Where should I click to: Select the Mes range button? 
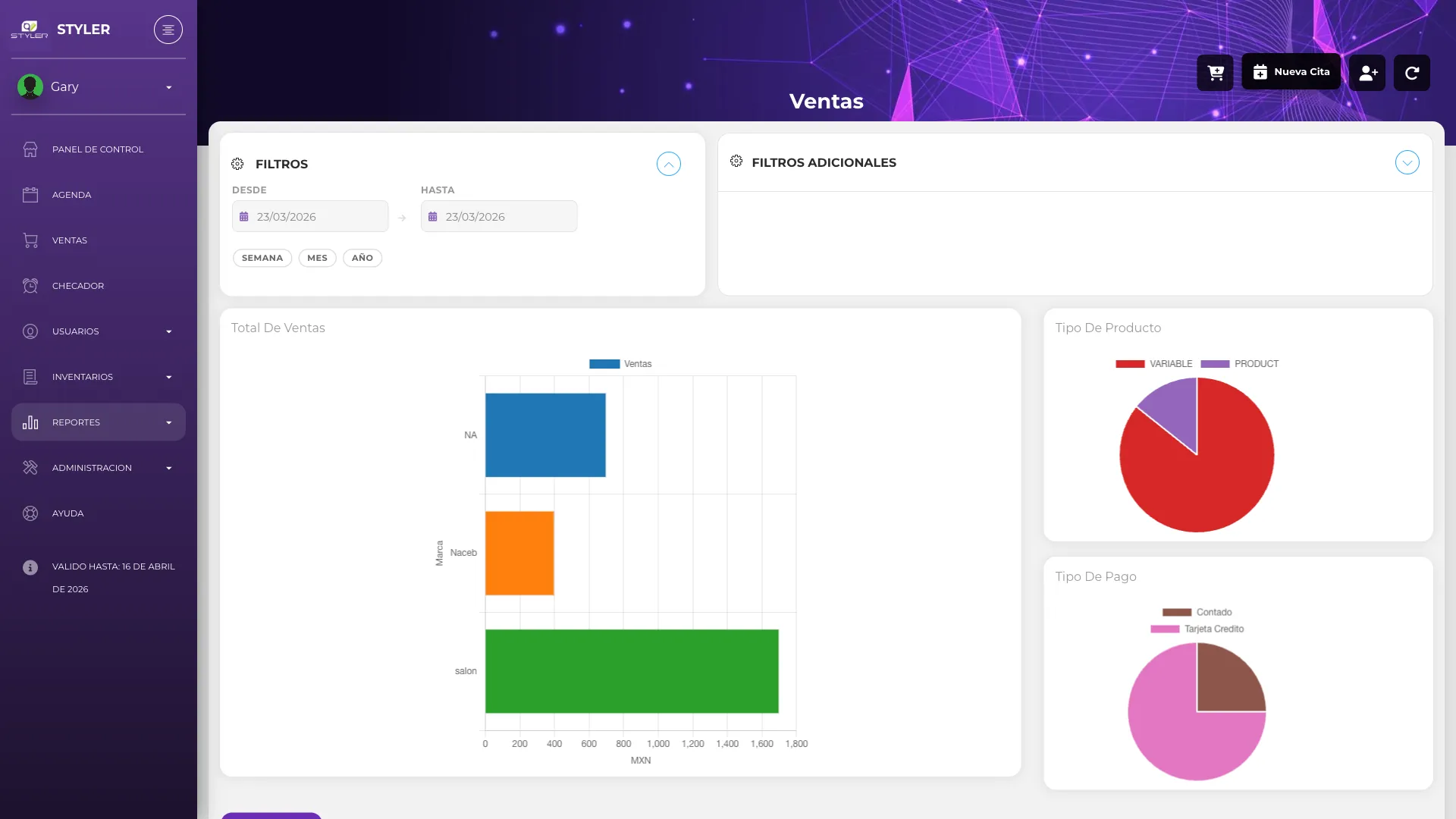[x=317, y=258]
